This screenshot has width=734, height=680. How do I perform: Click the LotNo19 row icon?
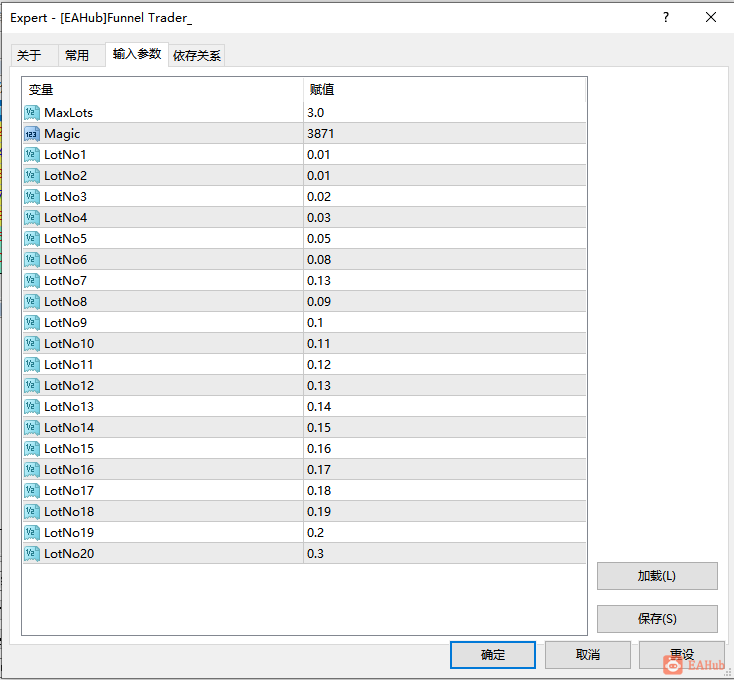click(32, 533)
